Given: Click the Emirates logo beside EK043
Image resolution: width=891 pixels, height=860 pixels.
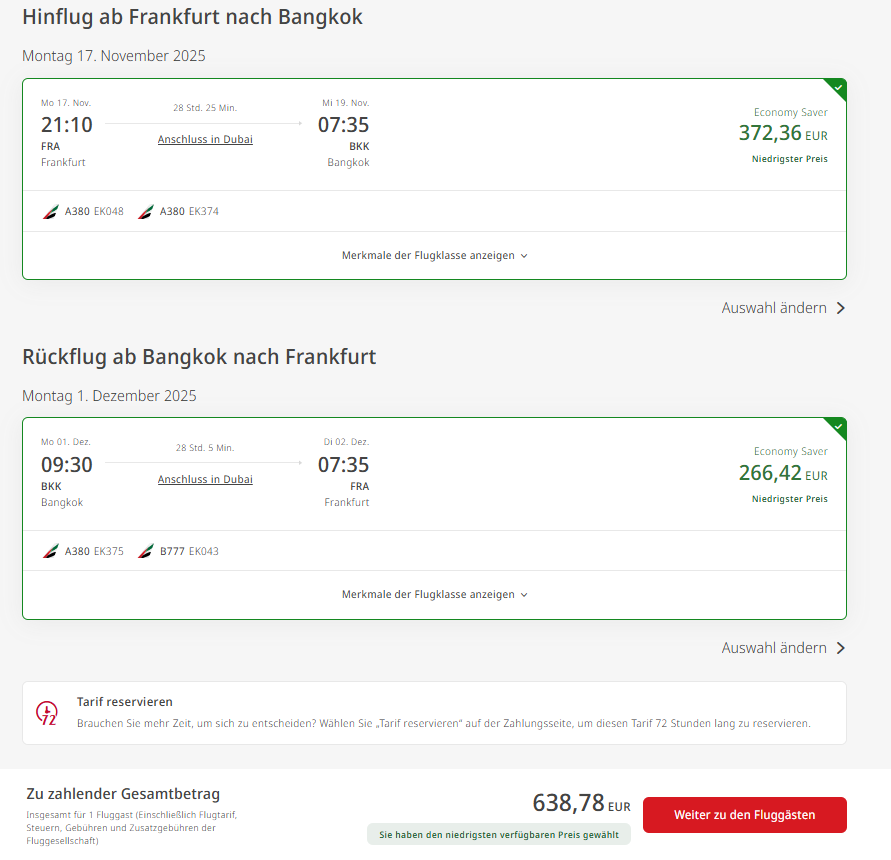Looking at the screenshot, I should coord(145,551).
